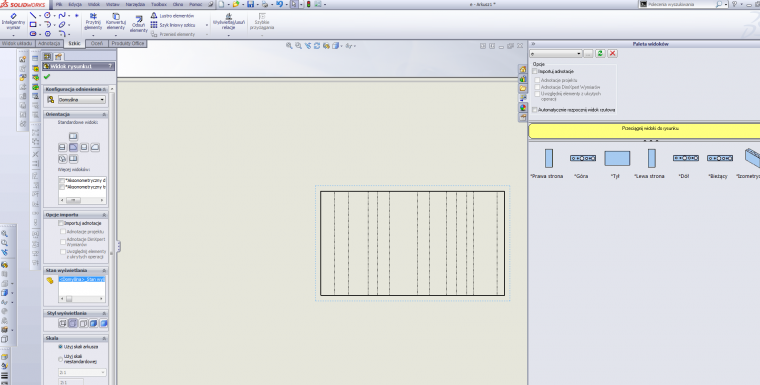Clear the view palette with red X
The height and width of the screenshot is (385, 760).
[613, 53]
